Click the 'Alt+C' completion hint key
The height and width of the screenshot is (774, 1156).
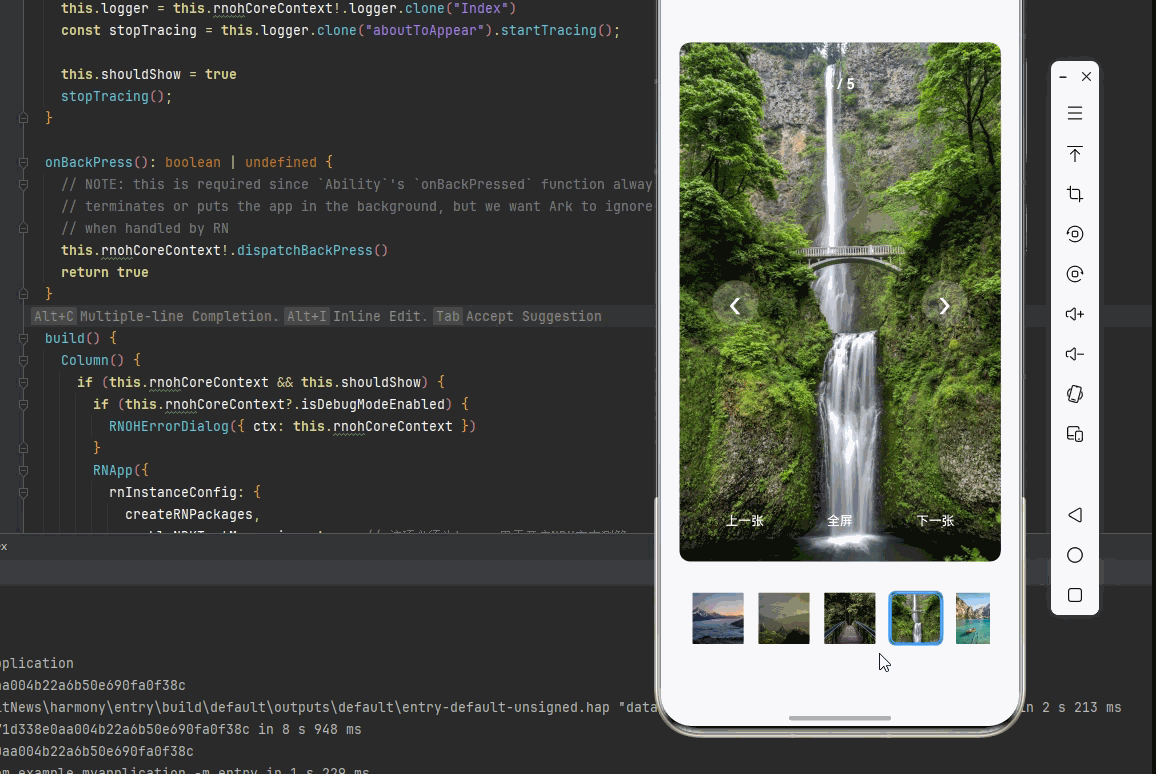tap(55, 316)
